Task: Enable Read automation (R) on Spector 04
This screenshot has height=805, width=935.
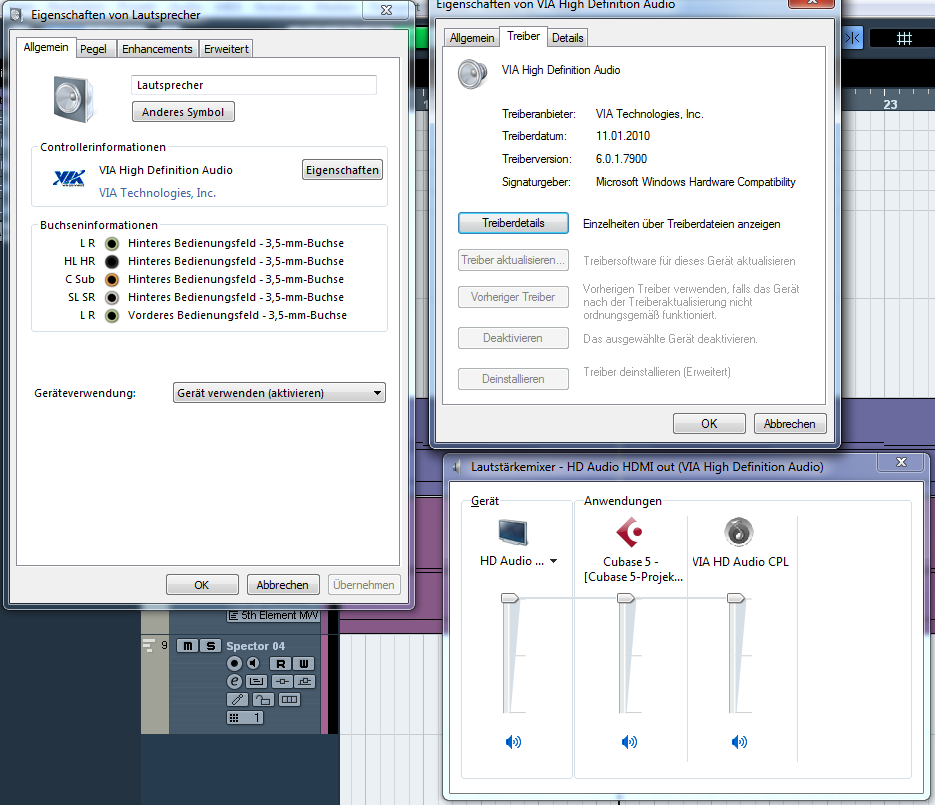Action: 281,664
